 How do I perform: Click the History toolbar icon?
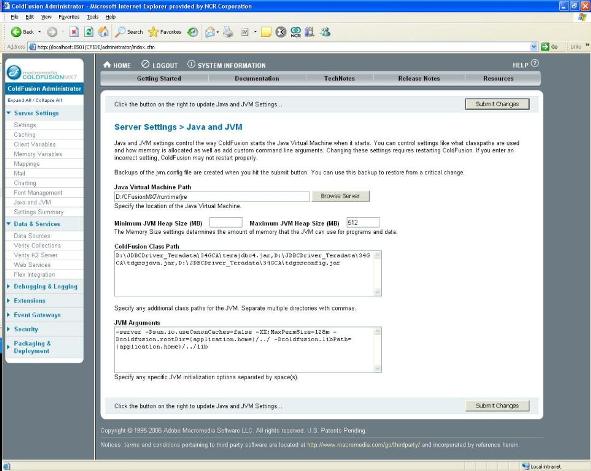tap(193, 32)
